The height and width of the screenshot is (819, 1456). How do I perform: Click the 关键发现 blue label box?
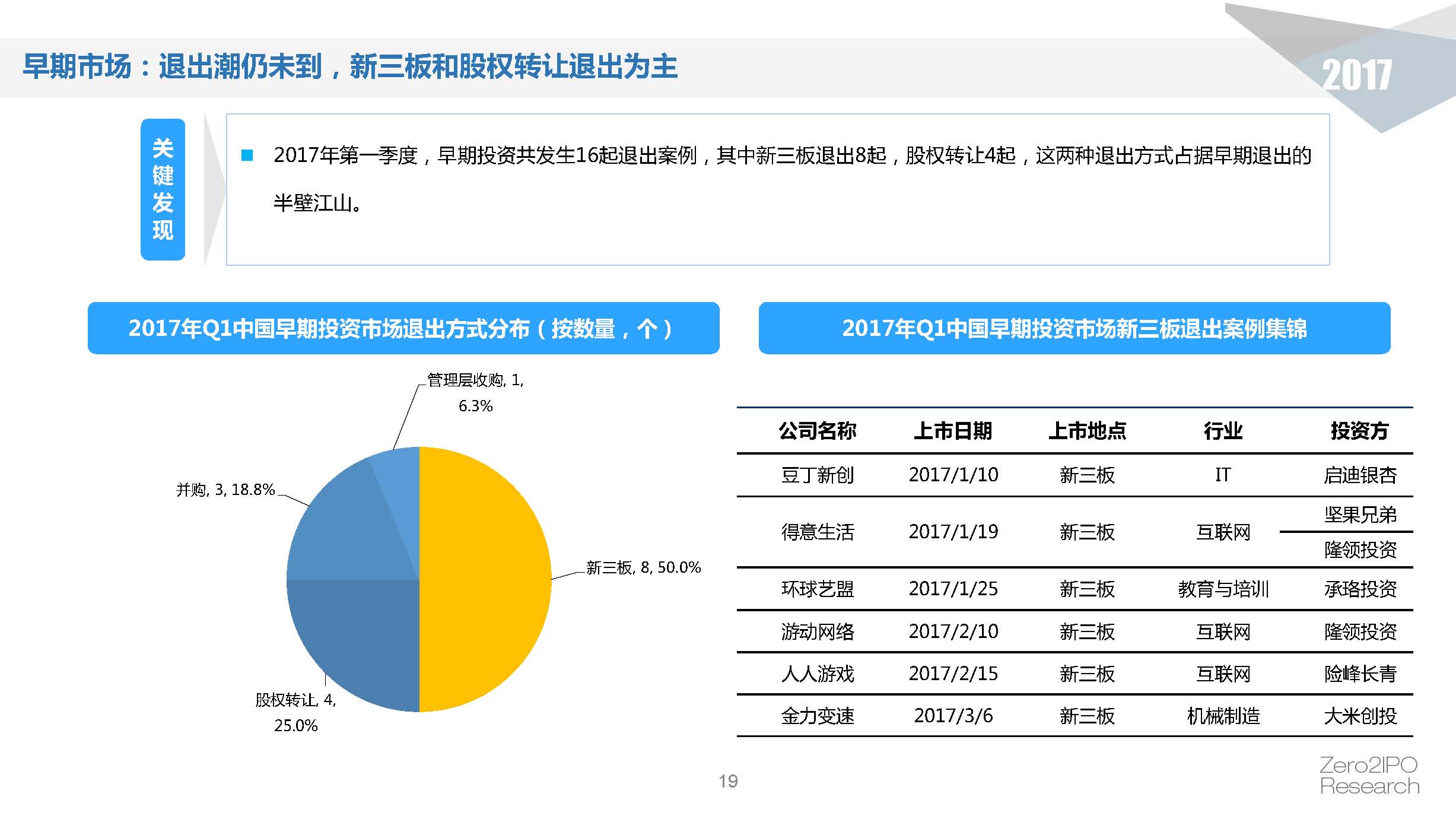(x=163, y=189)
